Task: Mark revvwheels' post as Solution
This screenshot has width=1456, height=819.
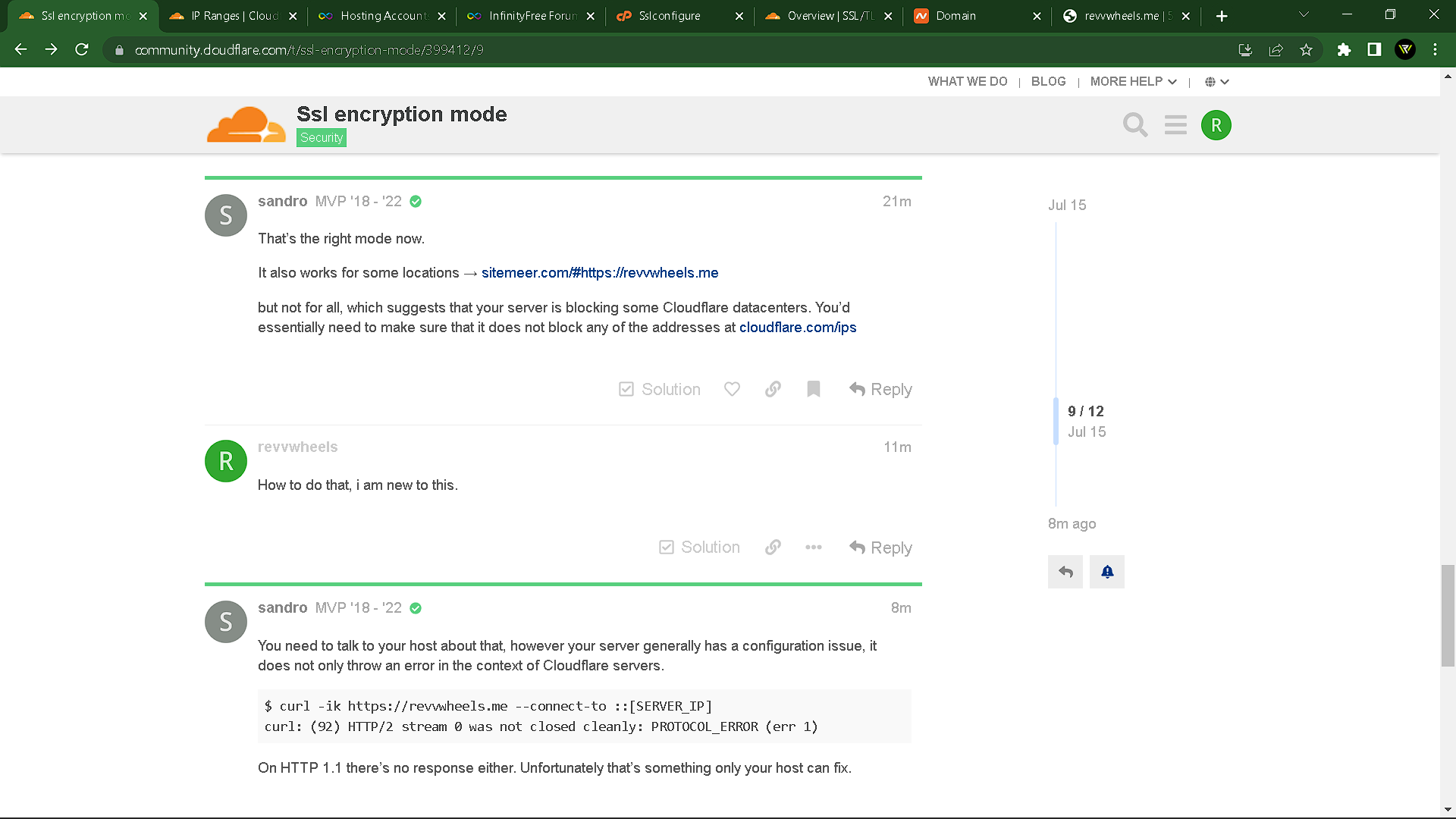Action: [698, 547]
